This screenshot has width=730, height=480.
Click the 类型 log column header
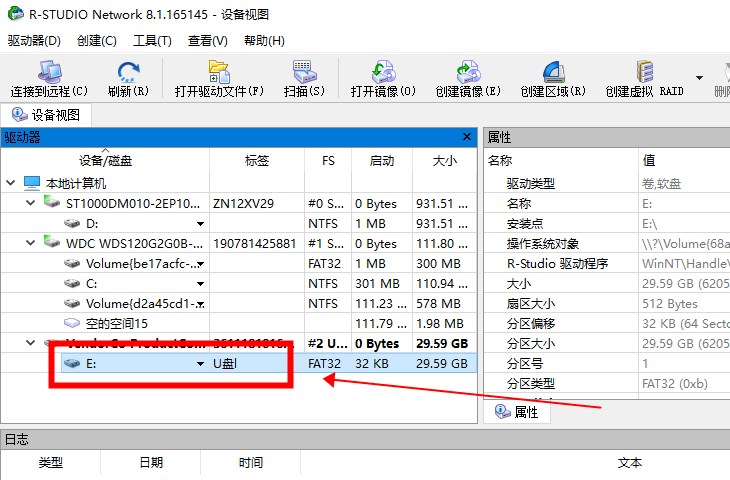51,463
